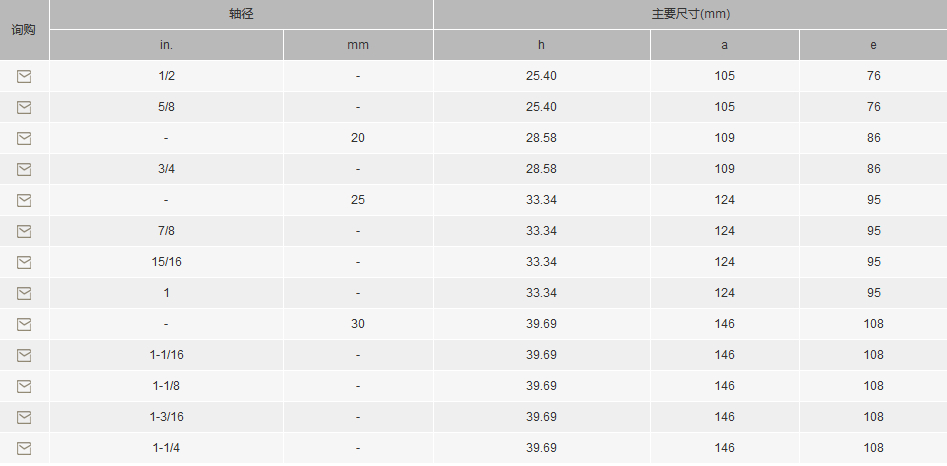The width and height of the screenshot is (947, 466).
Task: Select the in. column header
Action: coord(166,45)
